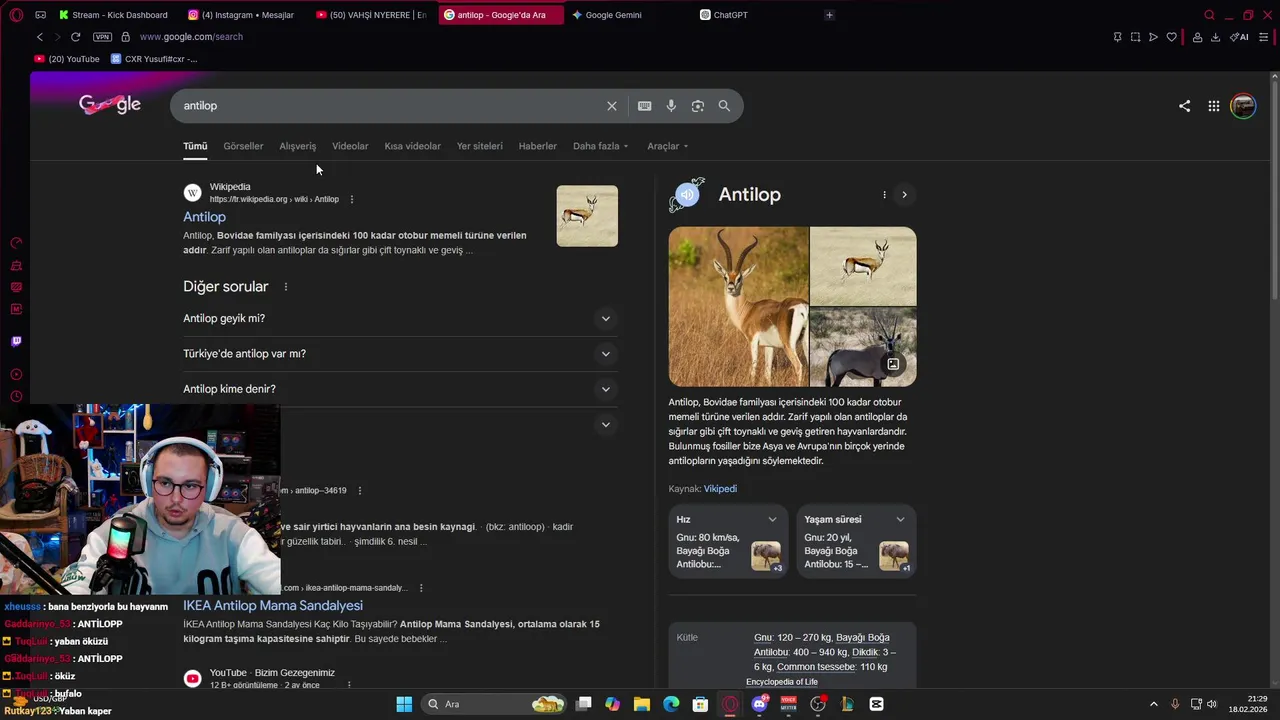This screenshot has width=1280, height=720.
Task: Switch to the Haberler tab
Action: pos(538,146)
